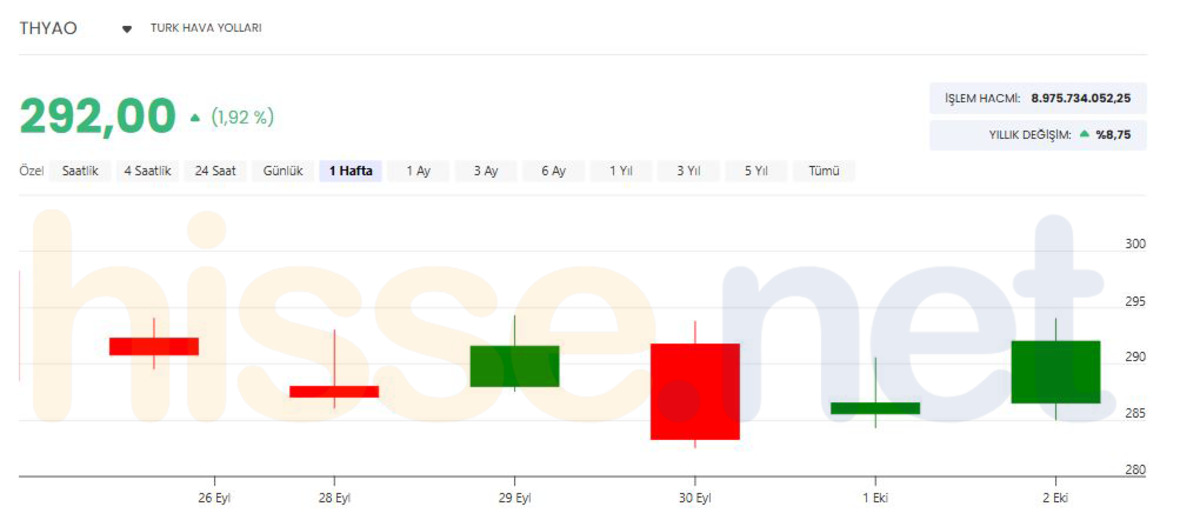The height and width of the screenshot is (520, 1200).
Task: Click the THYAO ticker symbol
Action: 48,28
